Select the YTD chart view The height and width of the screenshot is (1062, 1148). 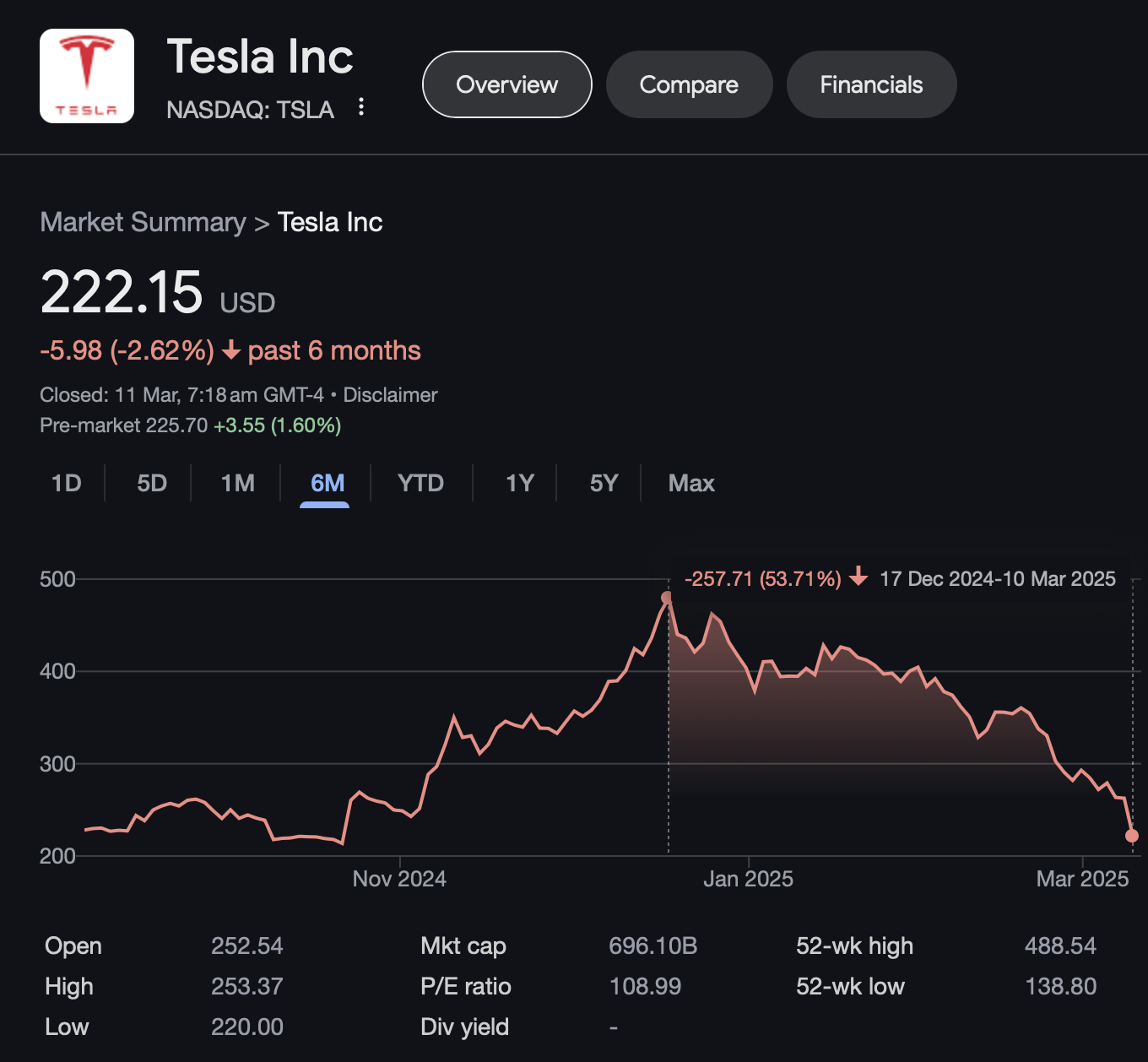point(420,483)
